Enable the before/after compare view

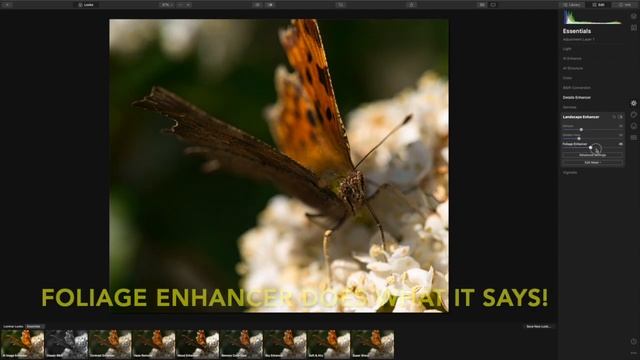(x=270, y=5)
